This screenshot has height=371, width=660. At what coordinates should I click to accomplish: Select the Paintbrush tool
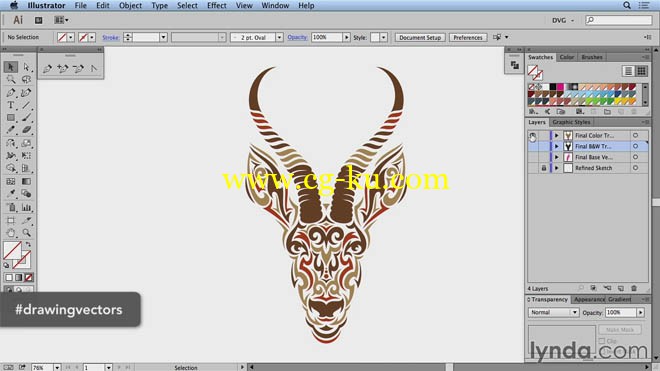(27, 118)
